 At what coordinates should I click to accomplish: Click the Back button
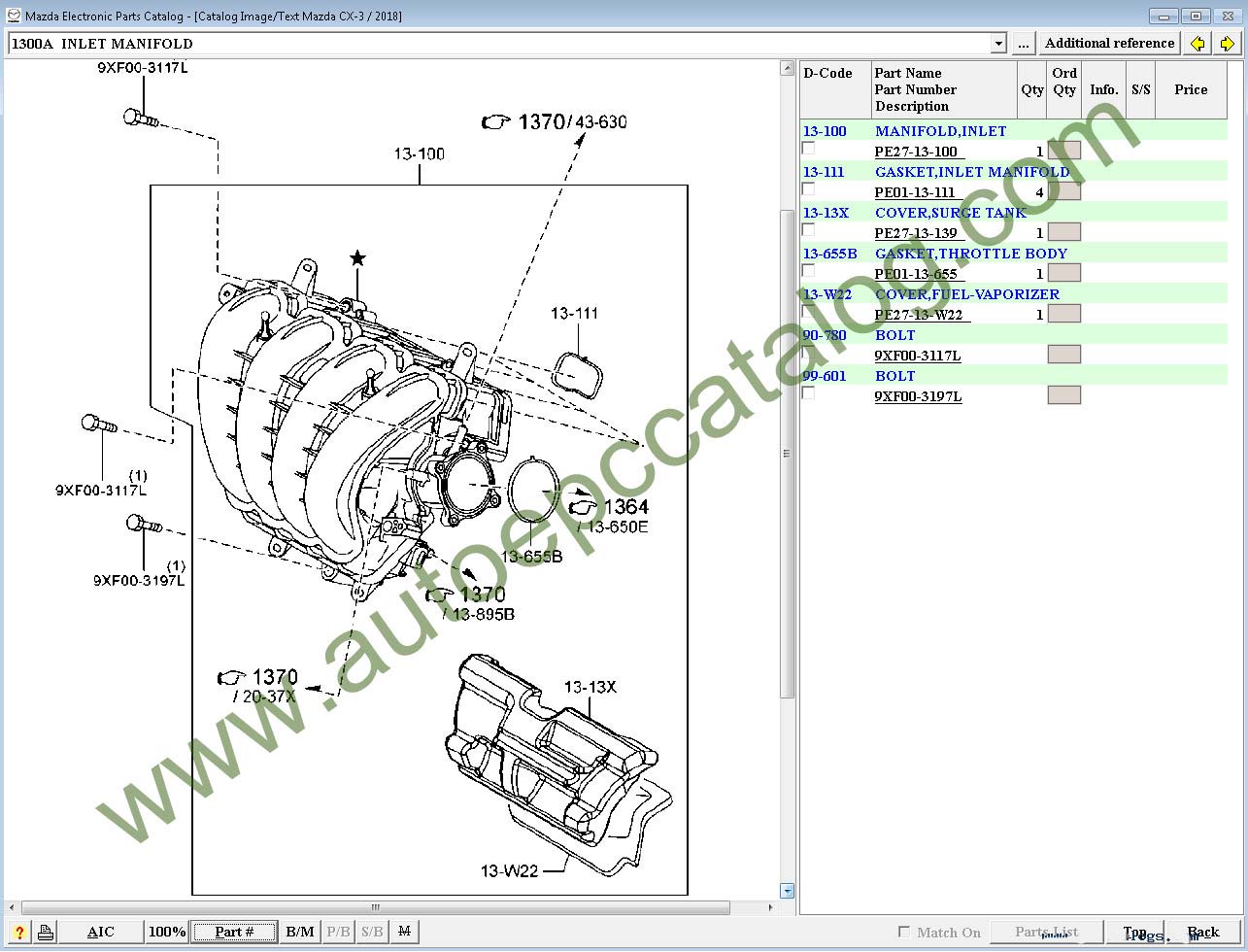coord(1203,932)
